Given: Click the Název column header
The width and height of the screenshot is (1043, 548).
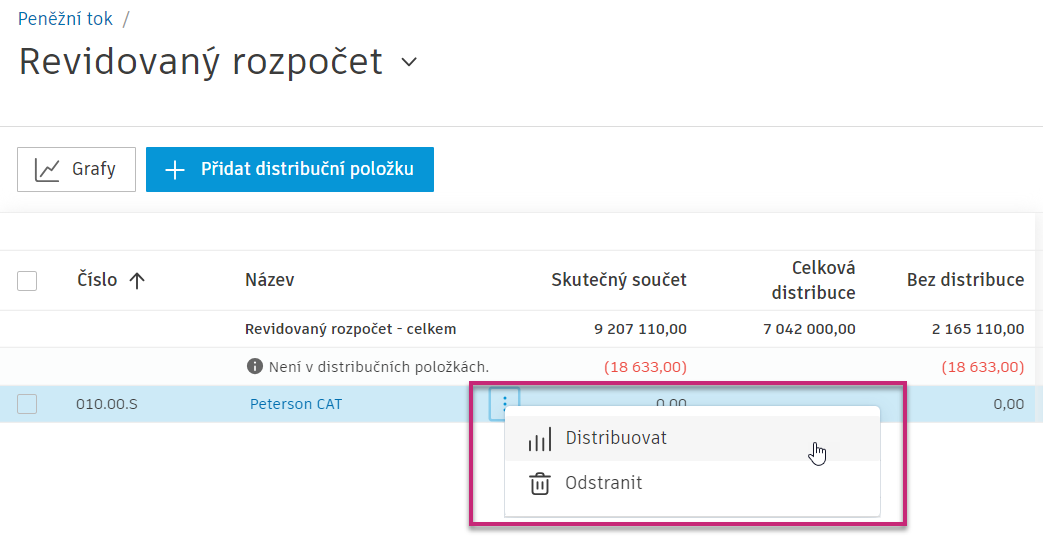Looking at the screenshot, I should pos(270,280).
